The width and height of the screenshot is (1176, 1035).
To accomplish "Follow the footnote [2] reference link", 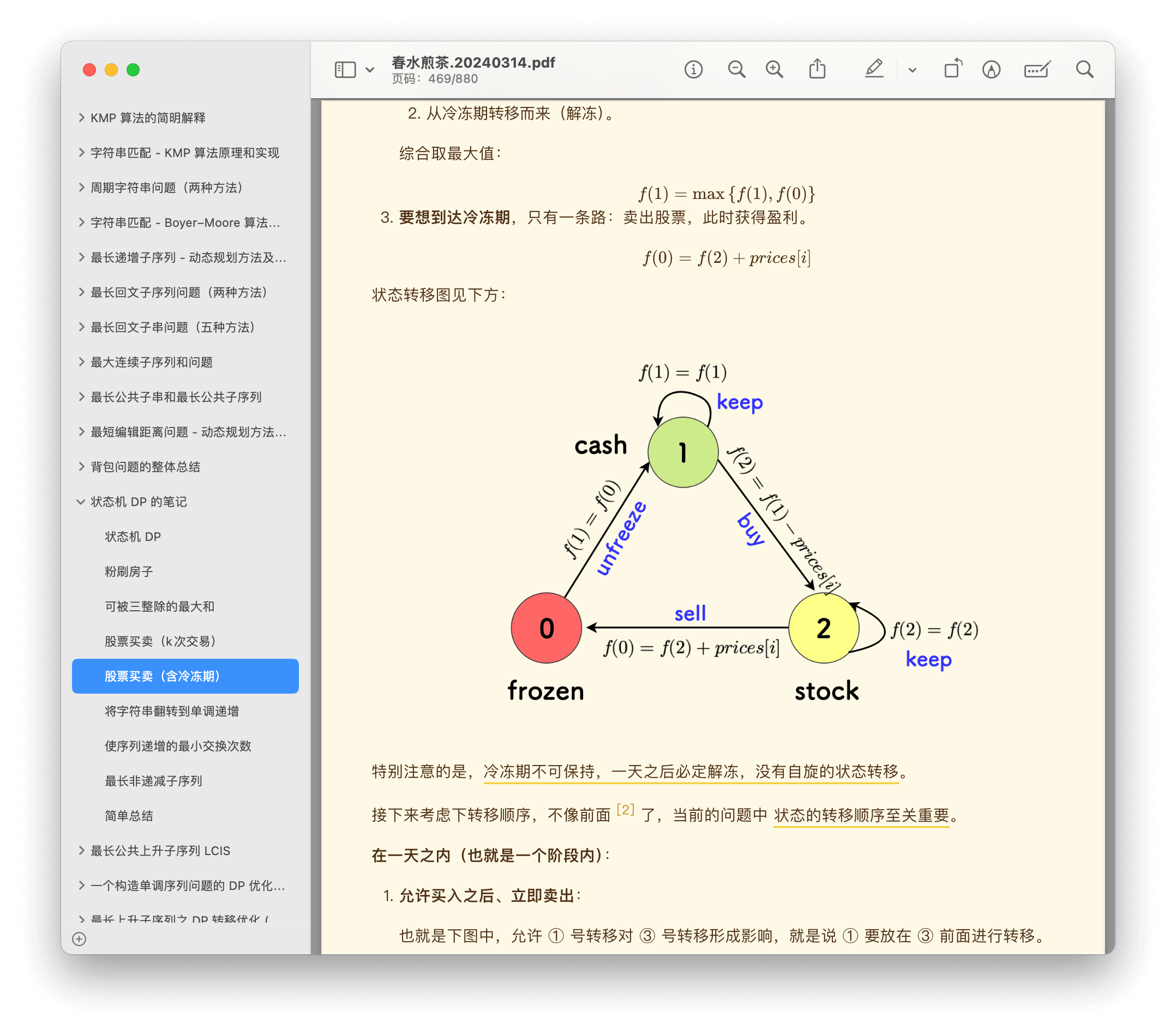I will pyautogui.click(x=625, y=810).
